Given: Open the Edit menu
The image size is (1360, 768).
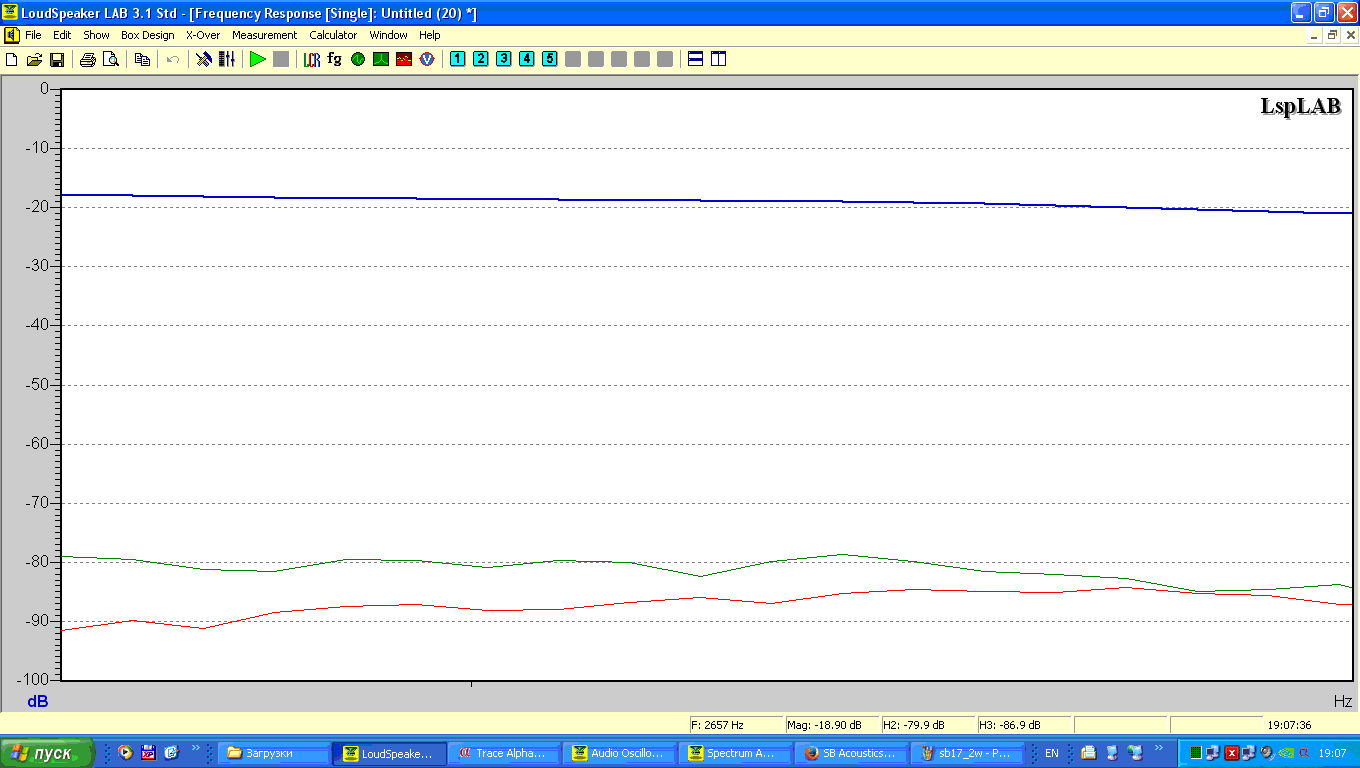Looking at the screenshot, I should [62, 35].
